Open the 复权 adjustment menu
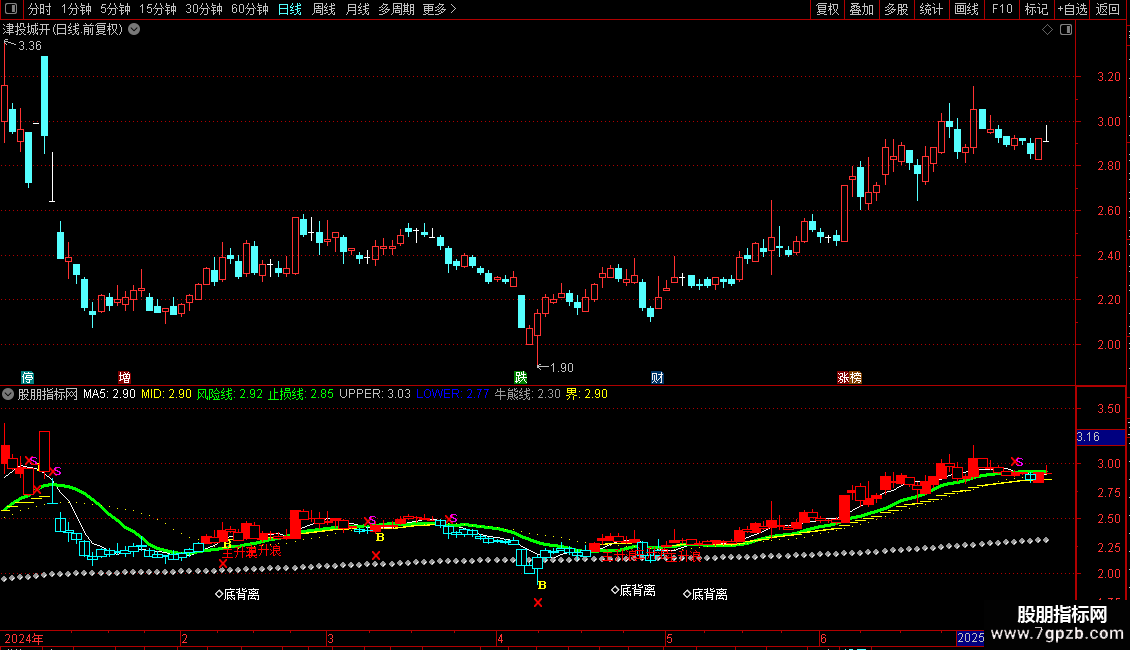1130x650 pixels. pos(827,9)
